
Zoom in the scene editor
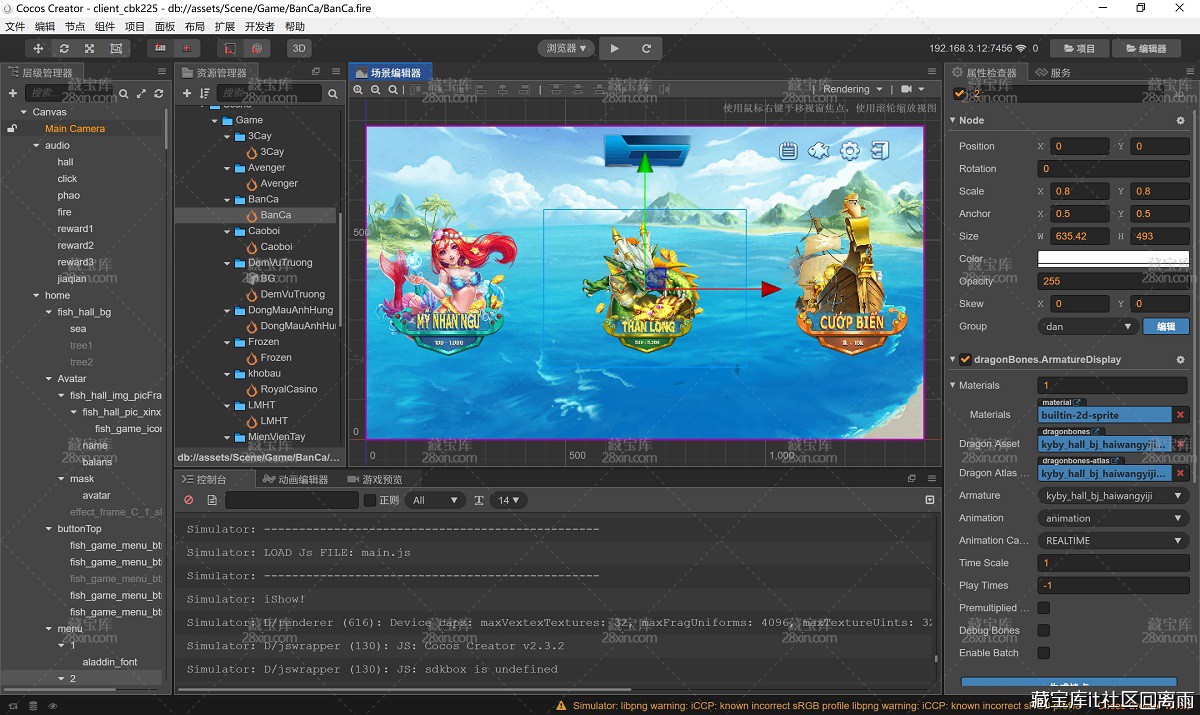358,90
